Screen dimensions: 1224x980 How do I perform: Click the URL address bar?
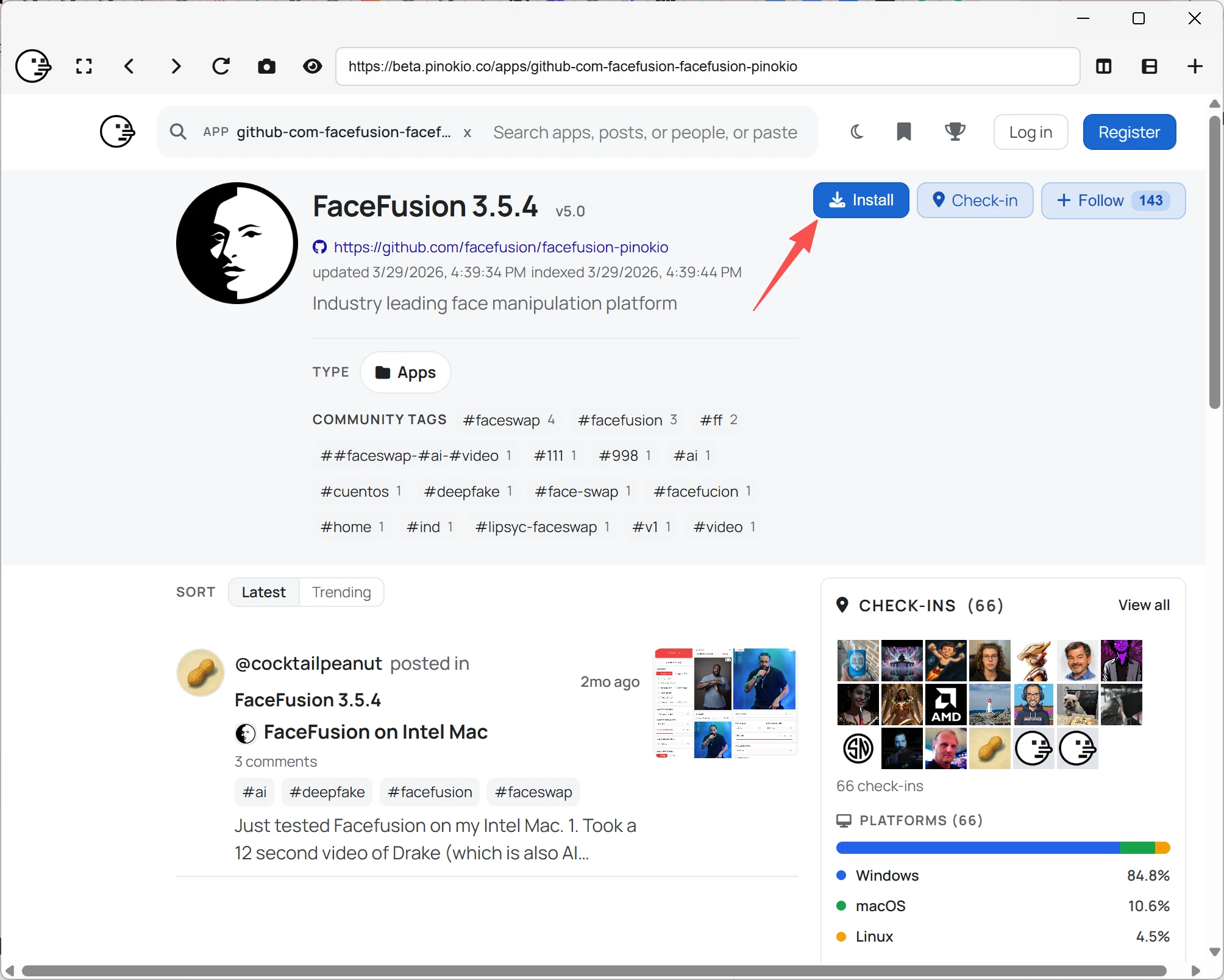[x=708, y=66]
